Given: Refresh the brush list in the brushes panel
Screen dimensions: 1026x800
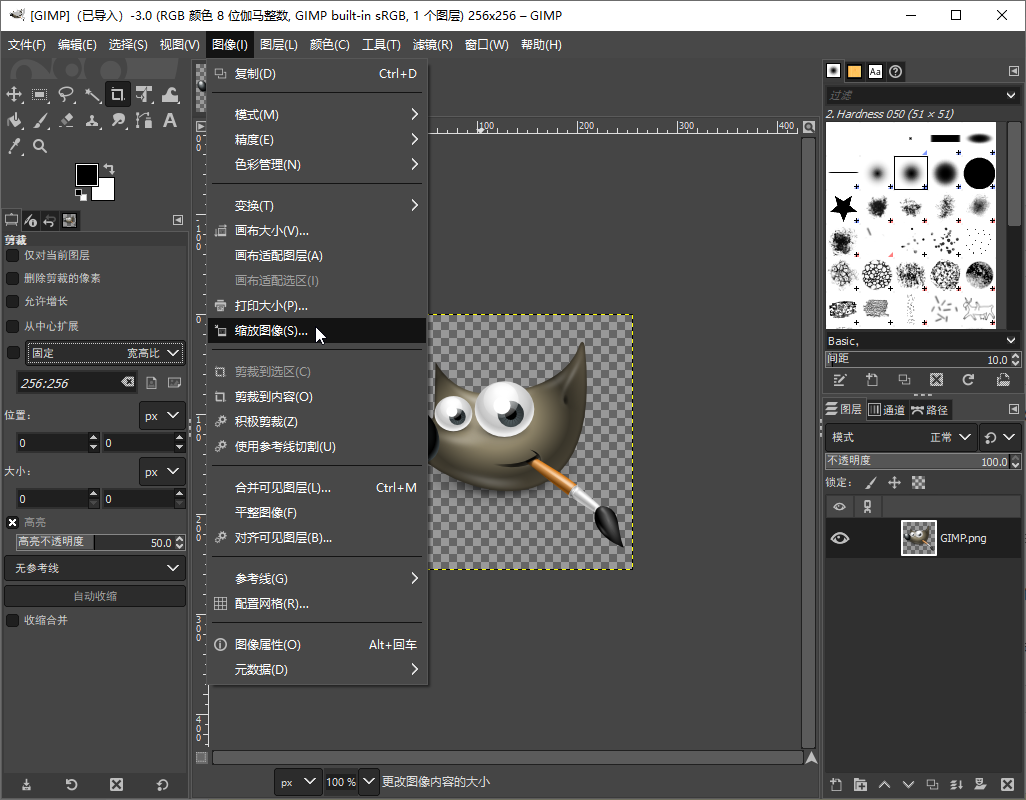Looking at the screenshot, I should pyautogui.click(x=967, y=379).
